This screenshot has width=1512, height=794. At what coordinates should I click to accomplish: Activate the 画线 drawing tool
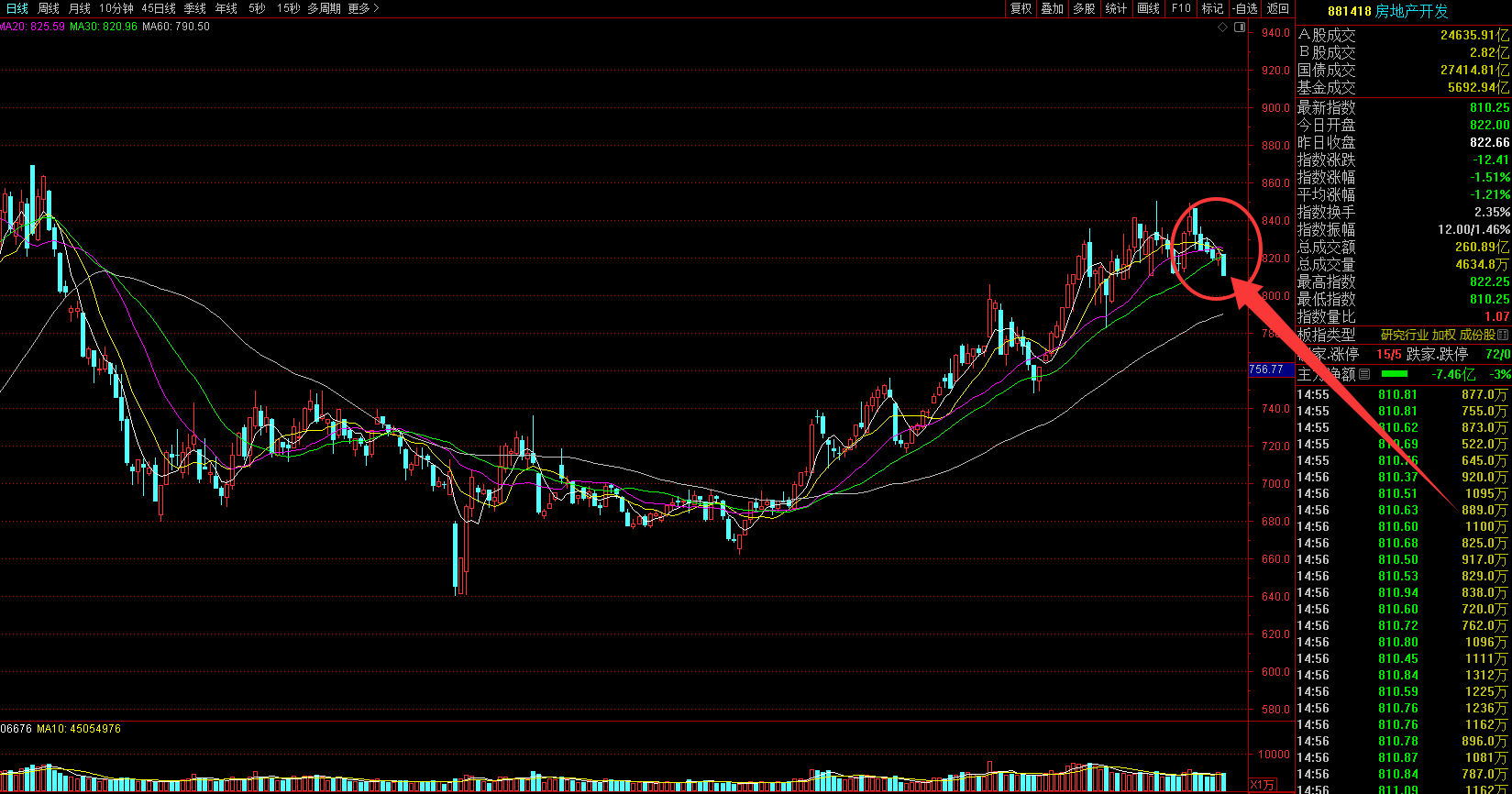tap(1149, 8)
